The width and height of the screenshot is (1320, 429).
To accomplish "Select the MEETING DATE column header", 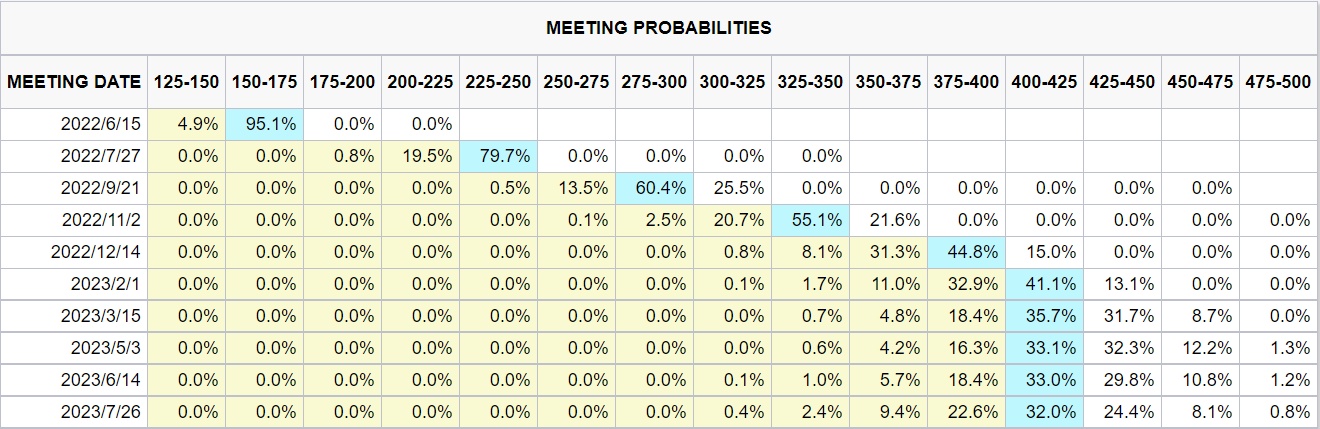I will click(74, 82).
